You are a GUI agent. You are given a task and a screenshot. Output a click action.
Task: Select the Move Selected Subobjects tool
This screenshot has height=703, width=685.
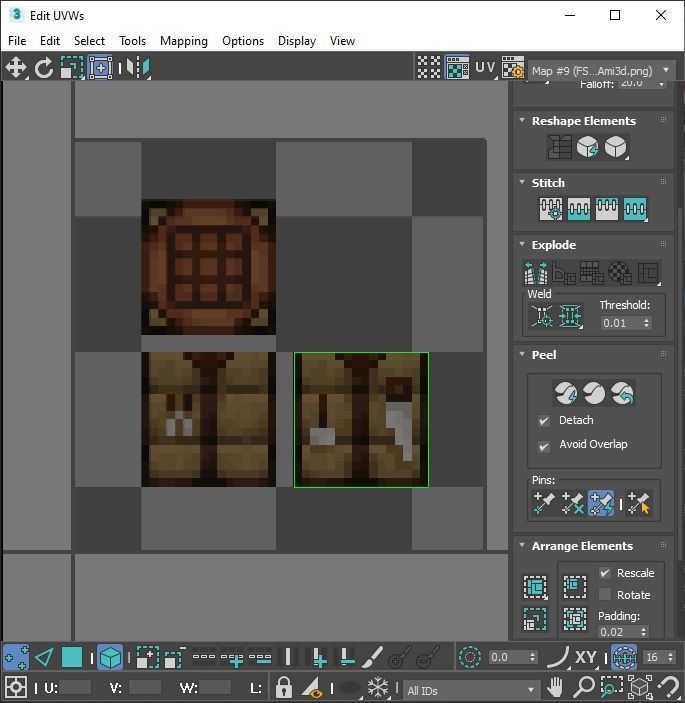16,68
